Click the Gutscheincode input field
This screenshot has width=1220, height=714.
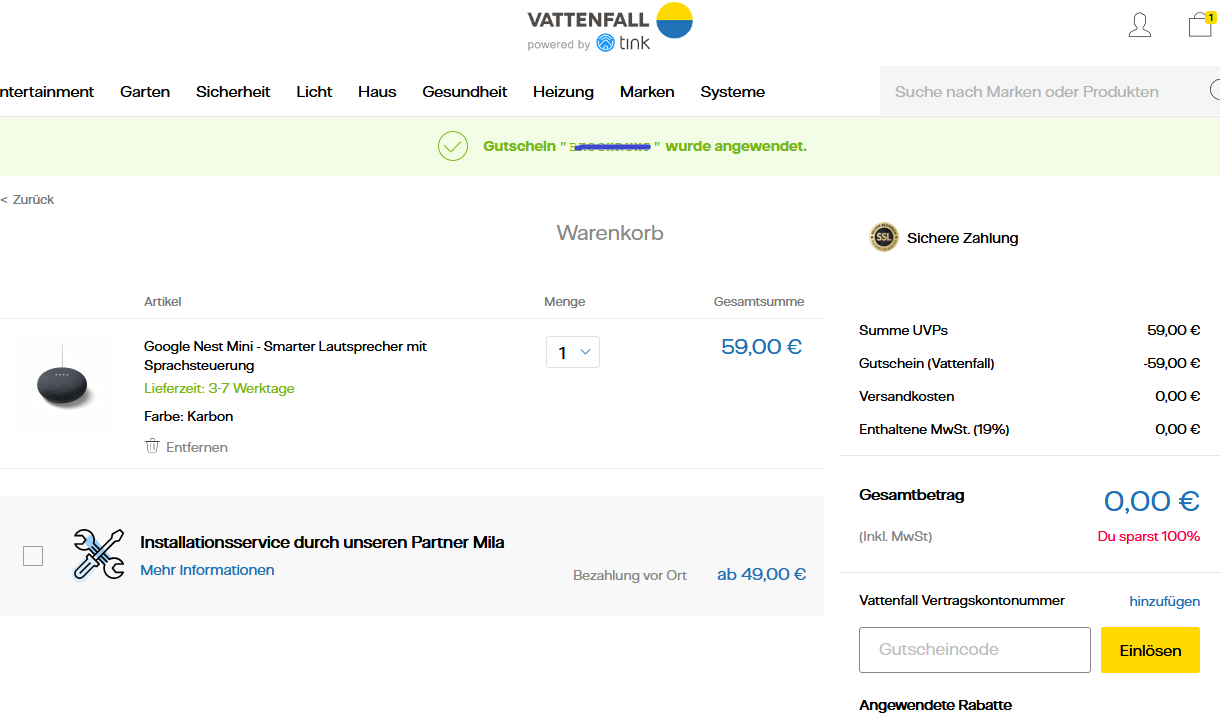[x=974, y=650]
